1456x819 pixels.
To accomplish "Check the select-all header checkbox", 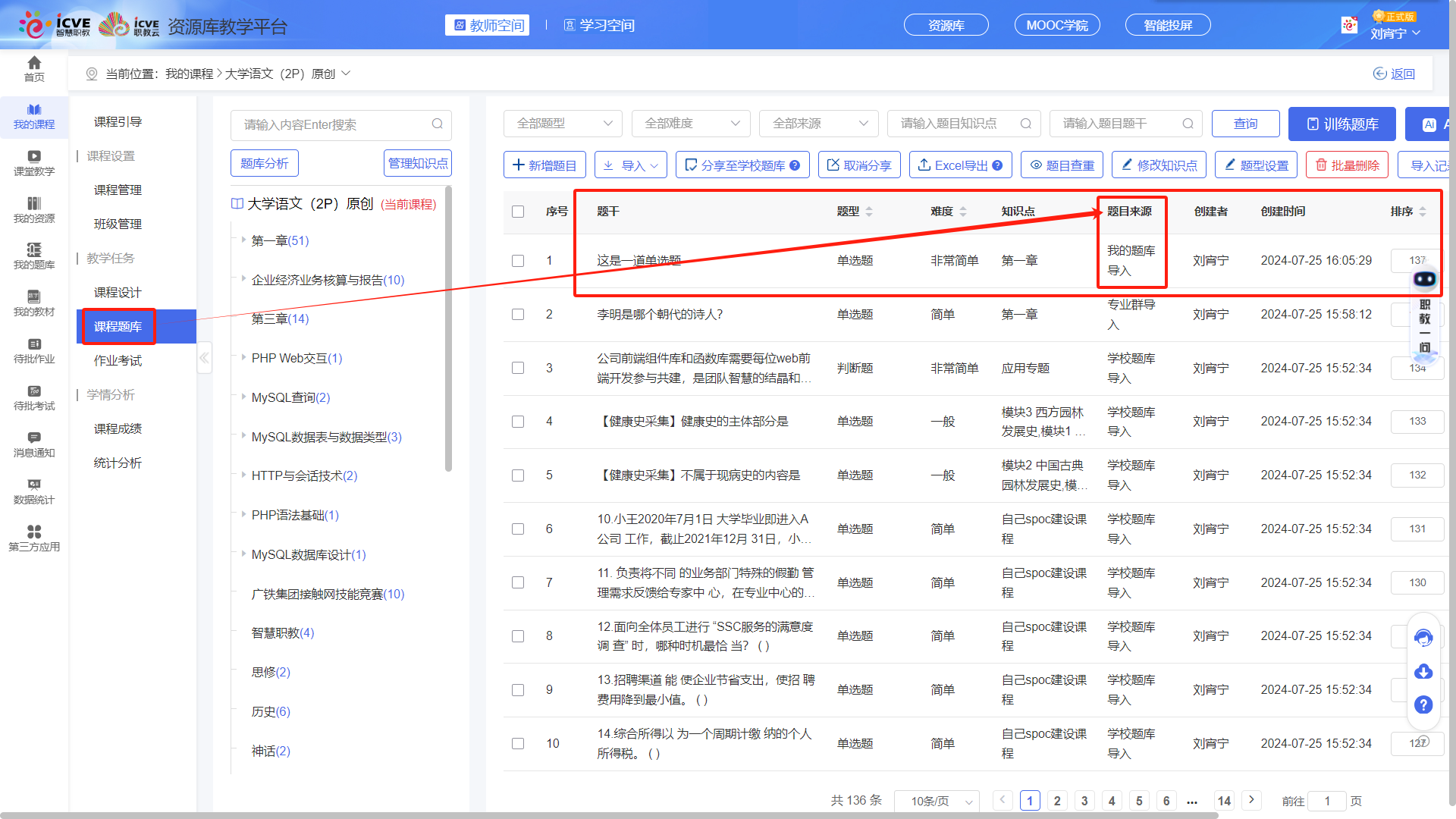I will coord(518,212).
